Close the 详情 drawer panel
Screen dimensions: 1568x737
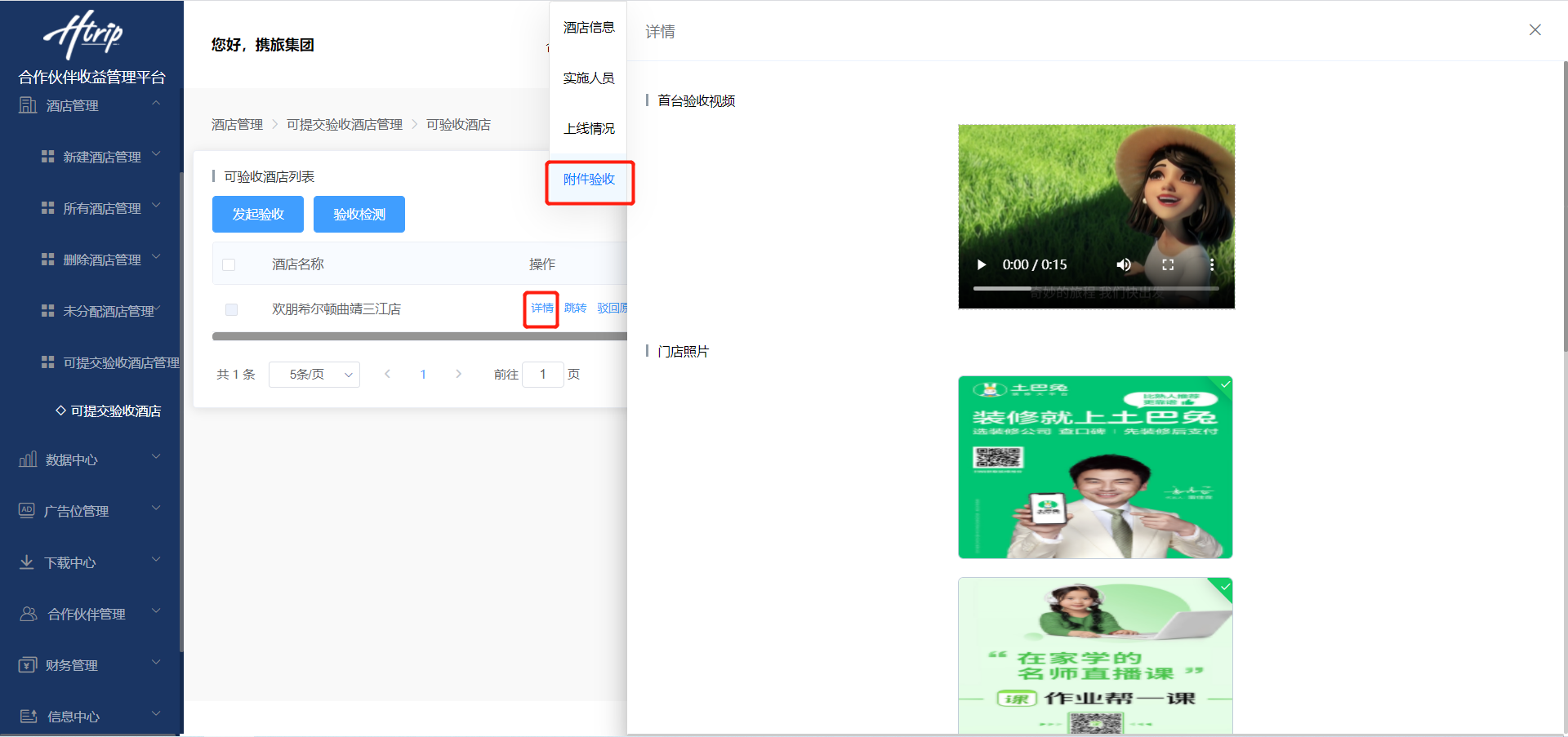[x=1535, y=30]
